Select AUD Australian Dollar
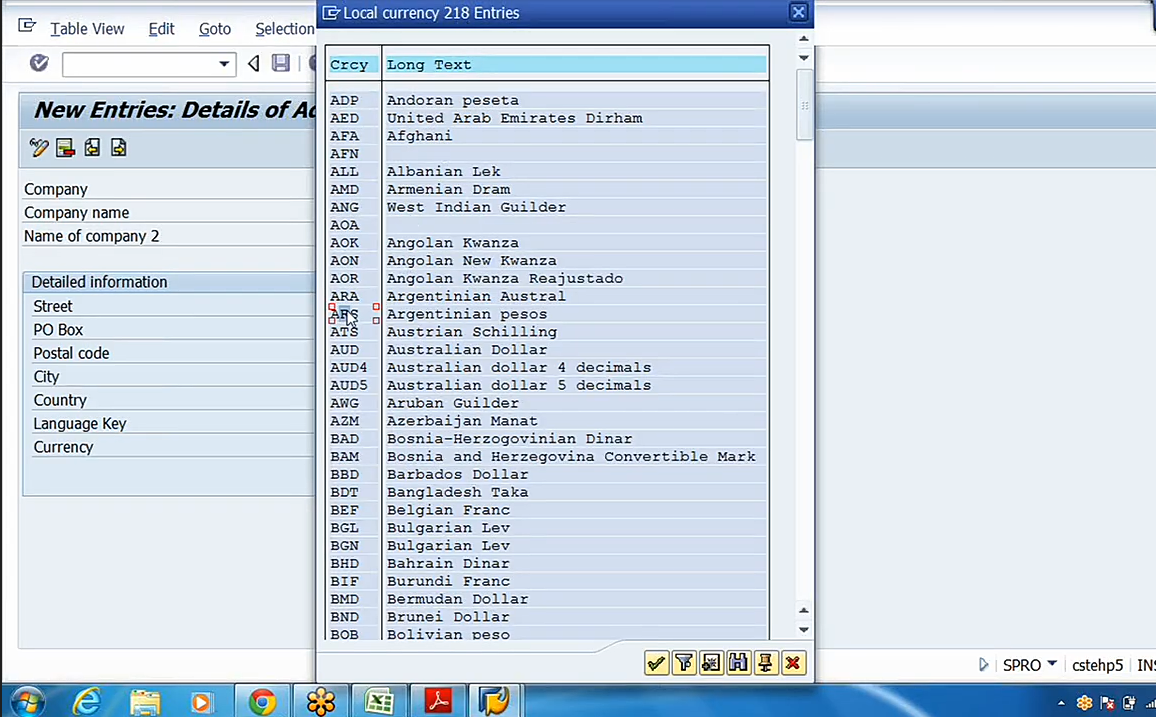1156x717 pixels. click(x=548, y=350)
